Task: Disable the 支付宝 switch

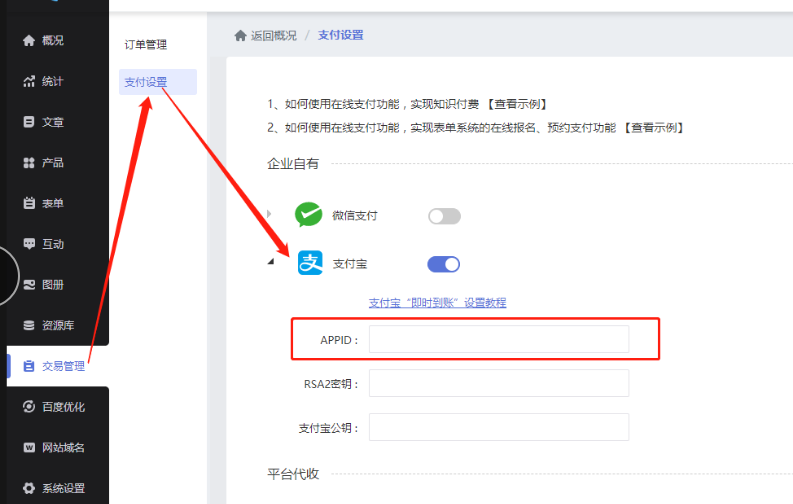Action: [444, 264]
